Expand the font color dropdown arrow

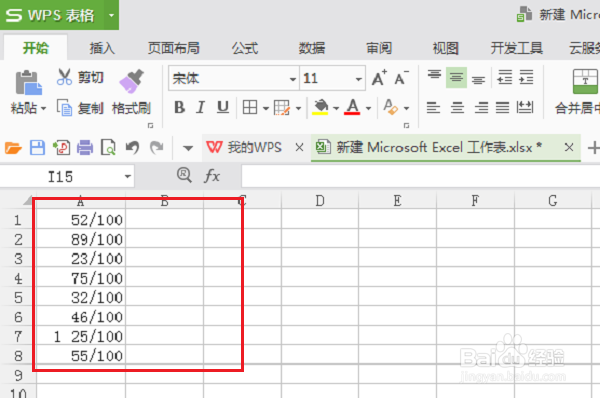[368, 109]
